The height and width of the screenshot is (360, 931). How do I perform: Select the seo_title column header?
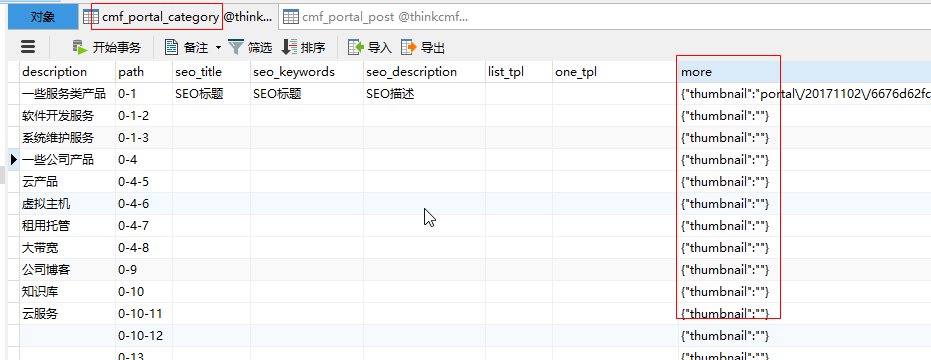(x=211, y=72)
